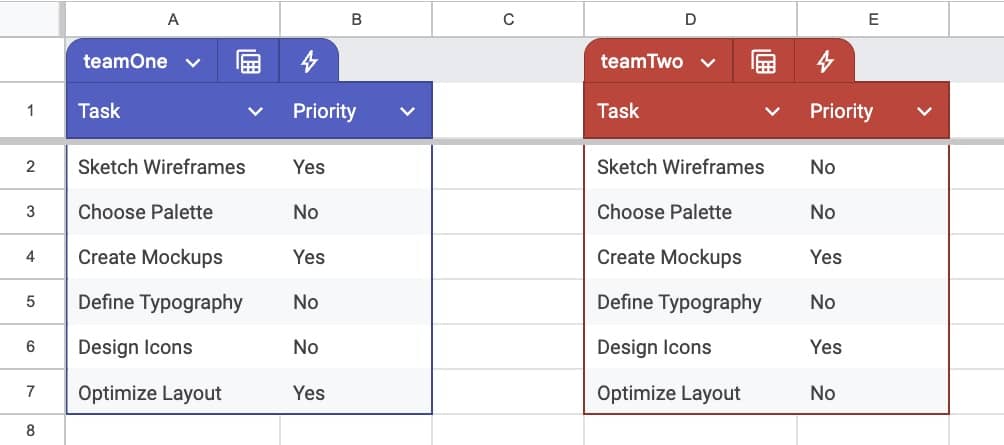Select row 4 header
The image size is (1004, 445).
point(31,257)
